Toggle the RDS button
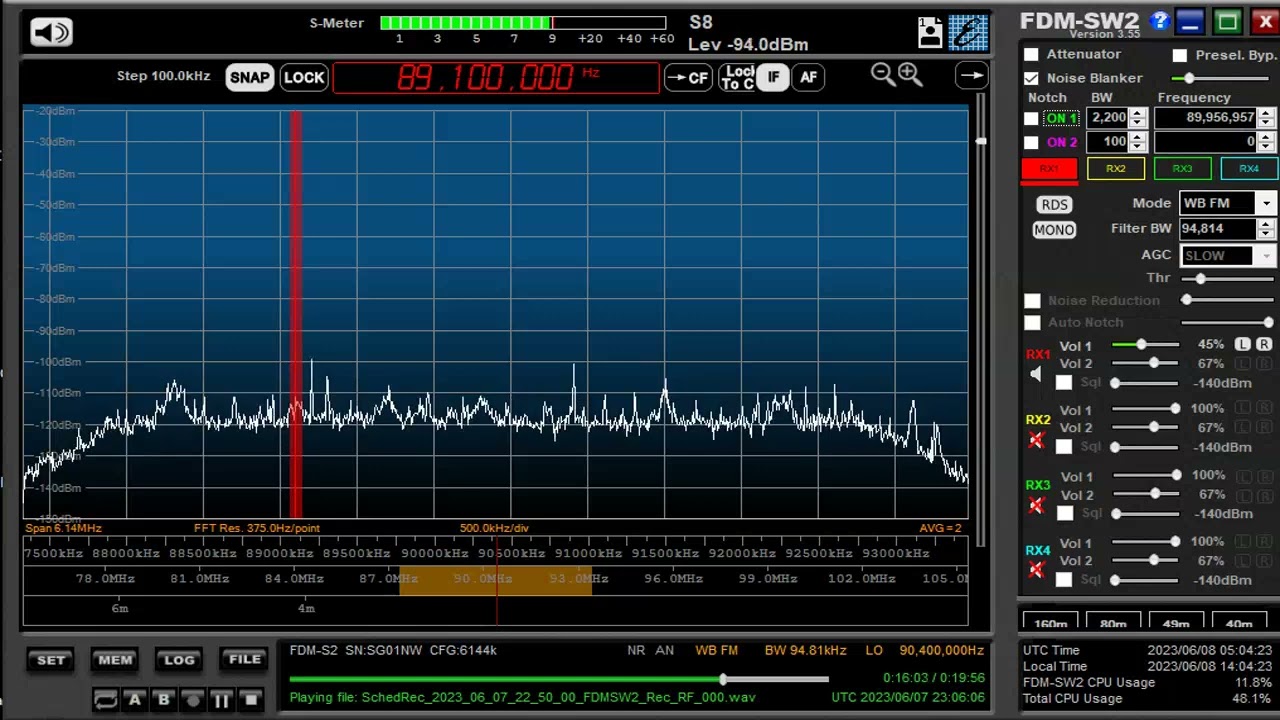Screen dimensions: 1280x720 point(1054,204)
